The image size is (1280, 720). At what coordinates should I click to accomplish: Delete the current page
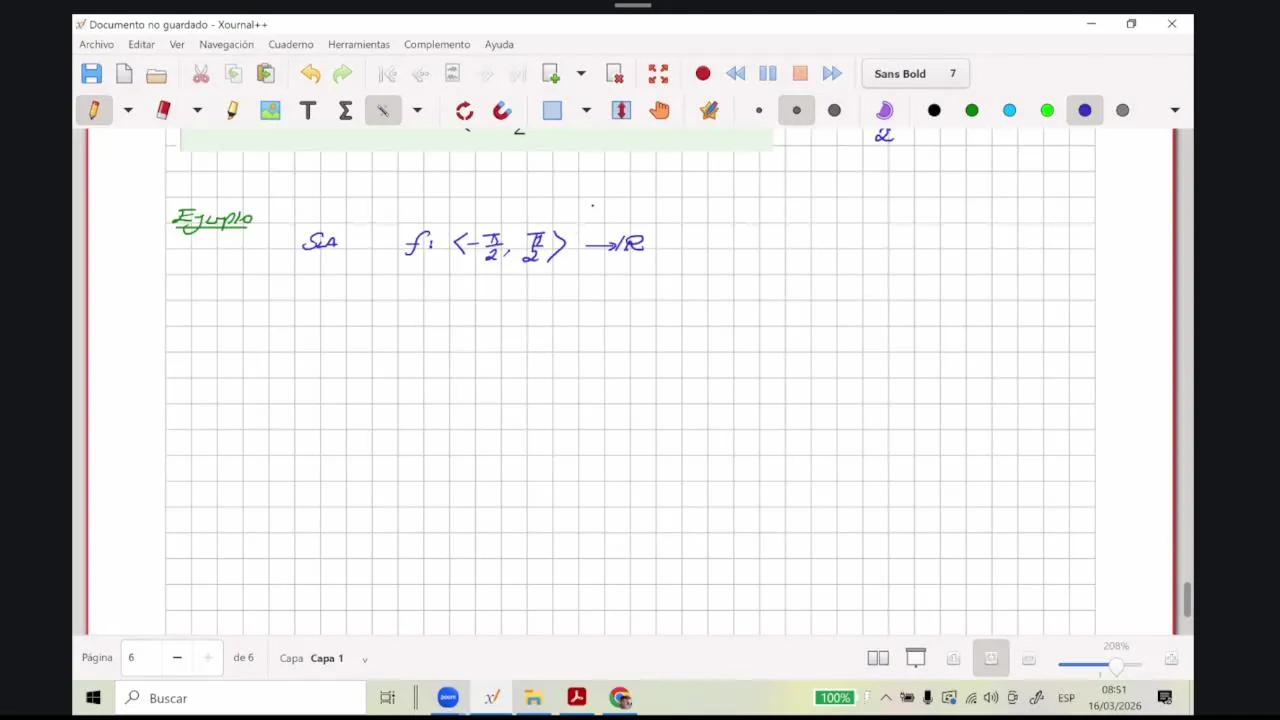tap(614, 73)
